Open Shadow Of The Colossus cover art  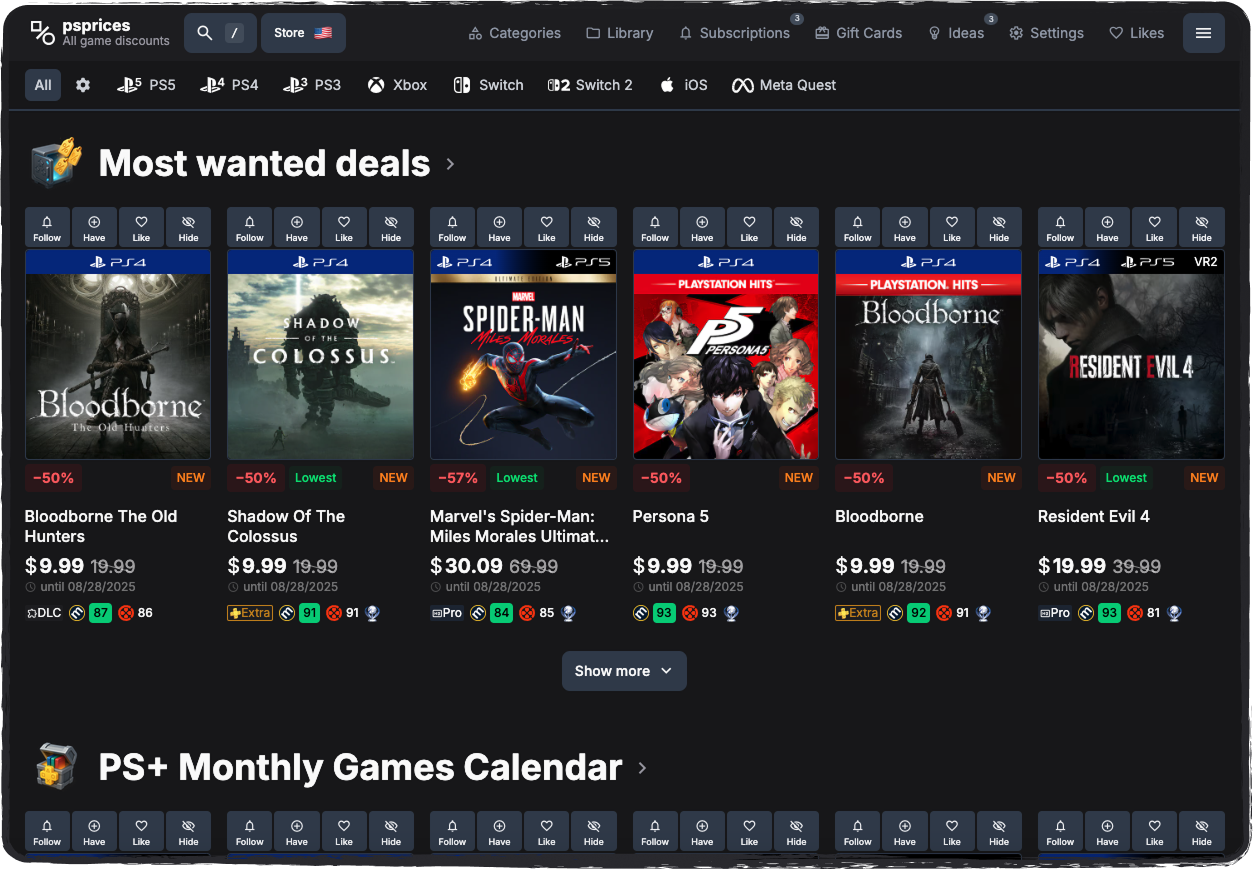click(321, 355)
